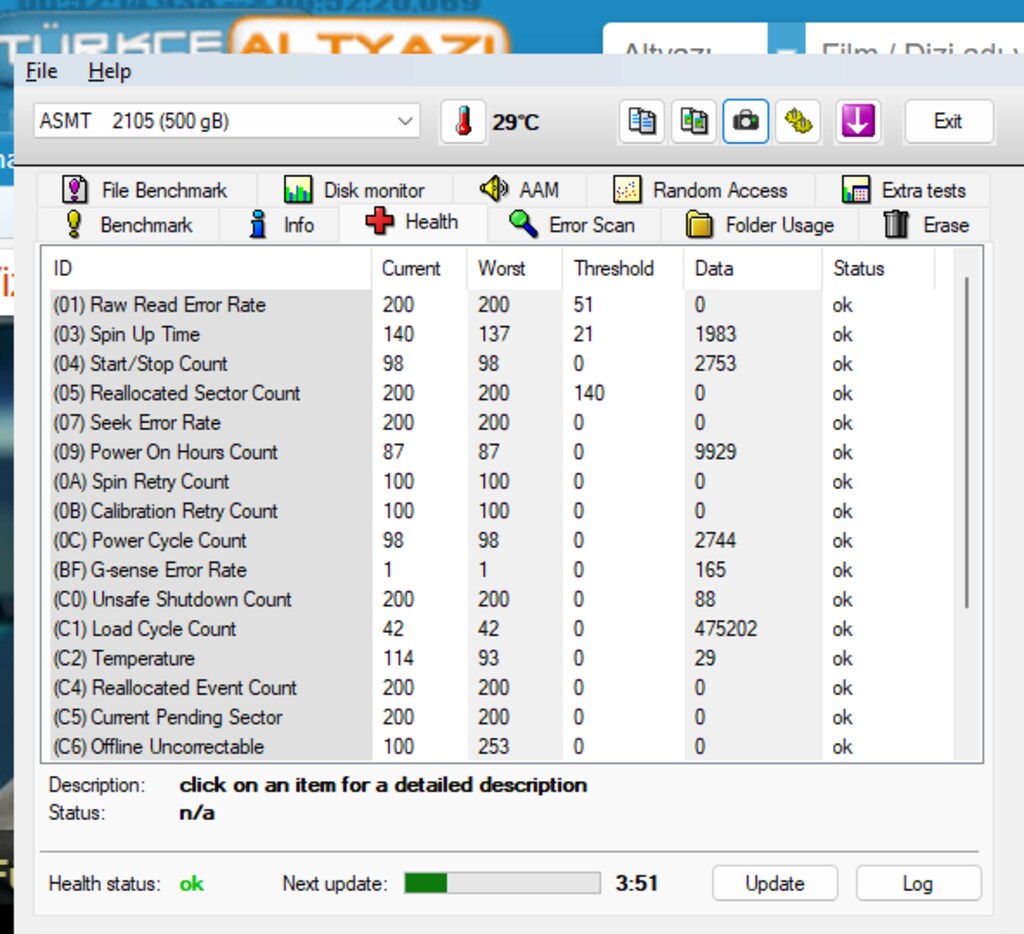Click the Benchmark lightbulb icon

point(74,224)
